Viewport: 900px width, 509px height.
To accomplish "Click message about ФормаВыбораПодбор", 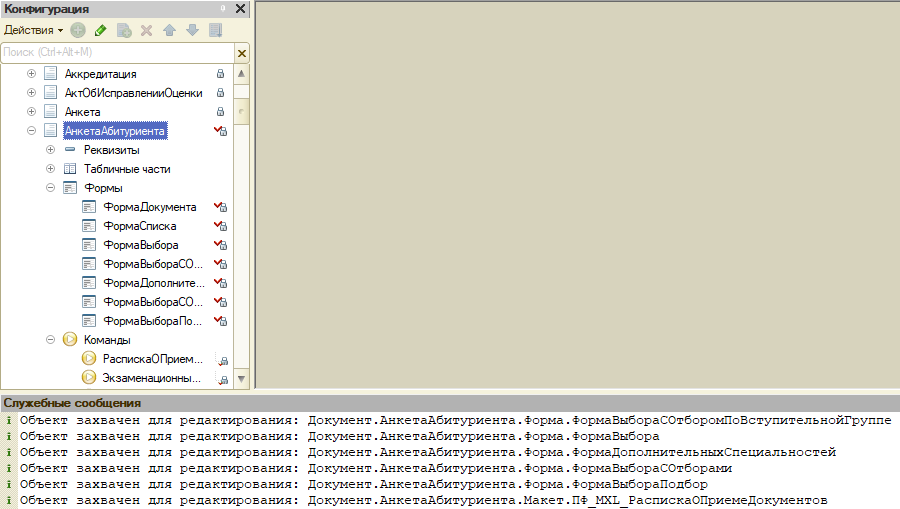I will [x=364, y=484].
